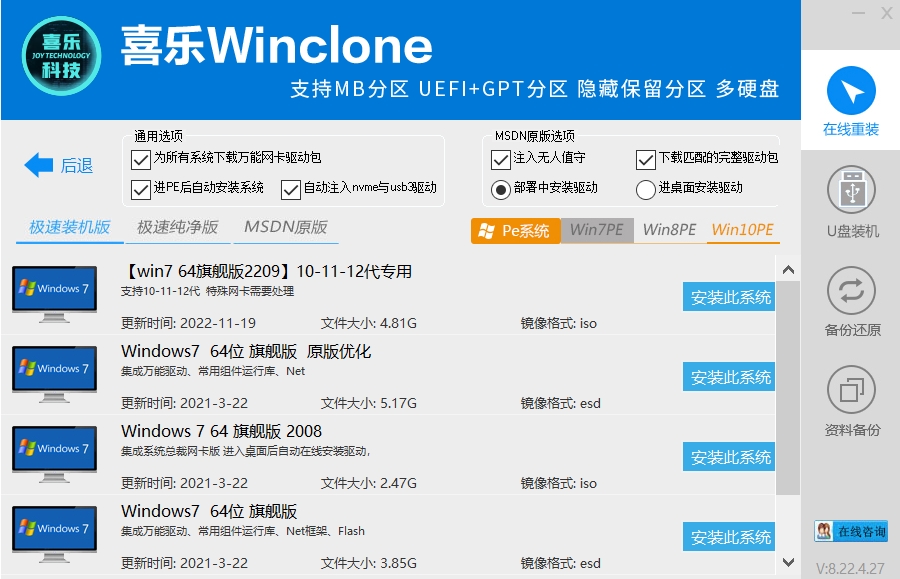This screenshot has height=579, width=900.
Task: Select 进桌面安装驱动 radio button
Action: [646, 189]
